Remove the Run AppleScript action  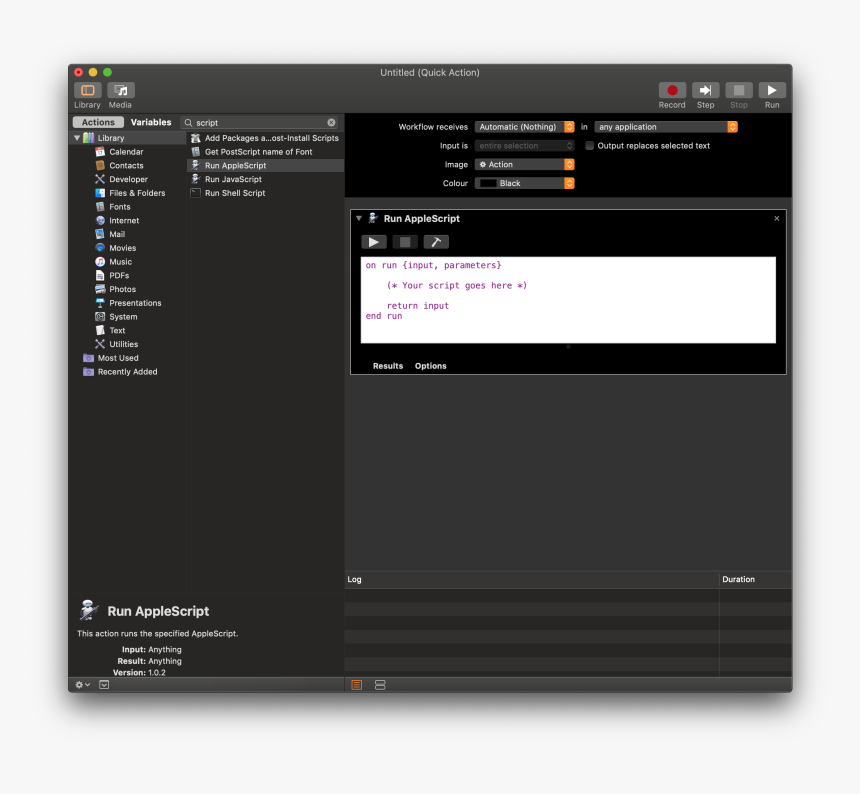pos(777,218)
